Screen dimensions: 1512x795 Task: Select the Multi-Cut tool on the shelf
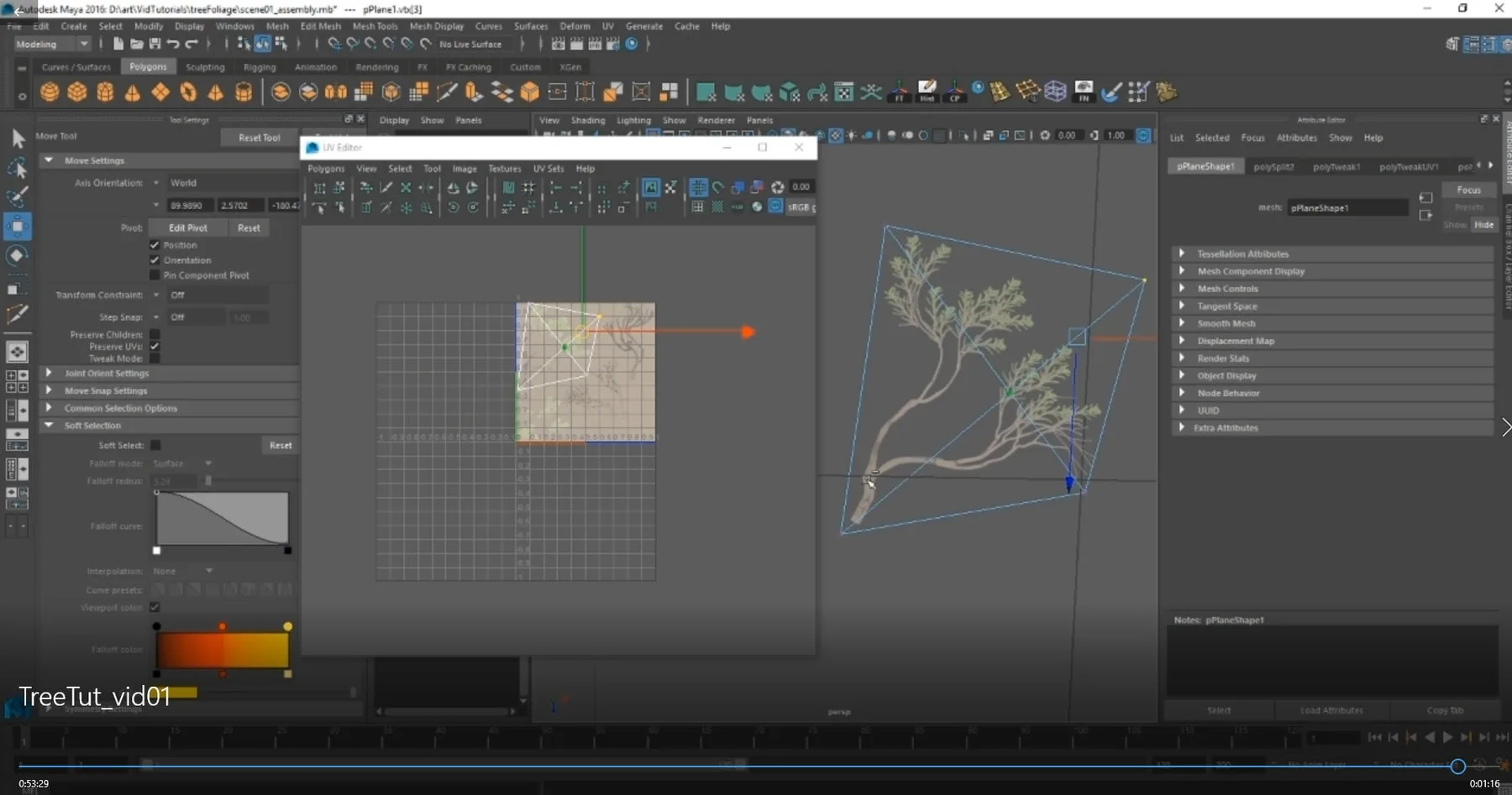[448, 92]
